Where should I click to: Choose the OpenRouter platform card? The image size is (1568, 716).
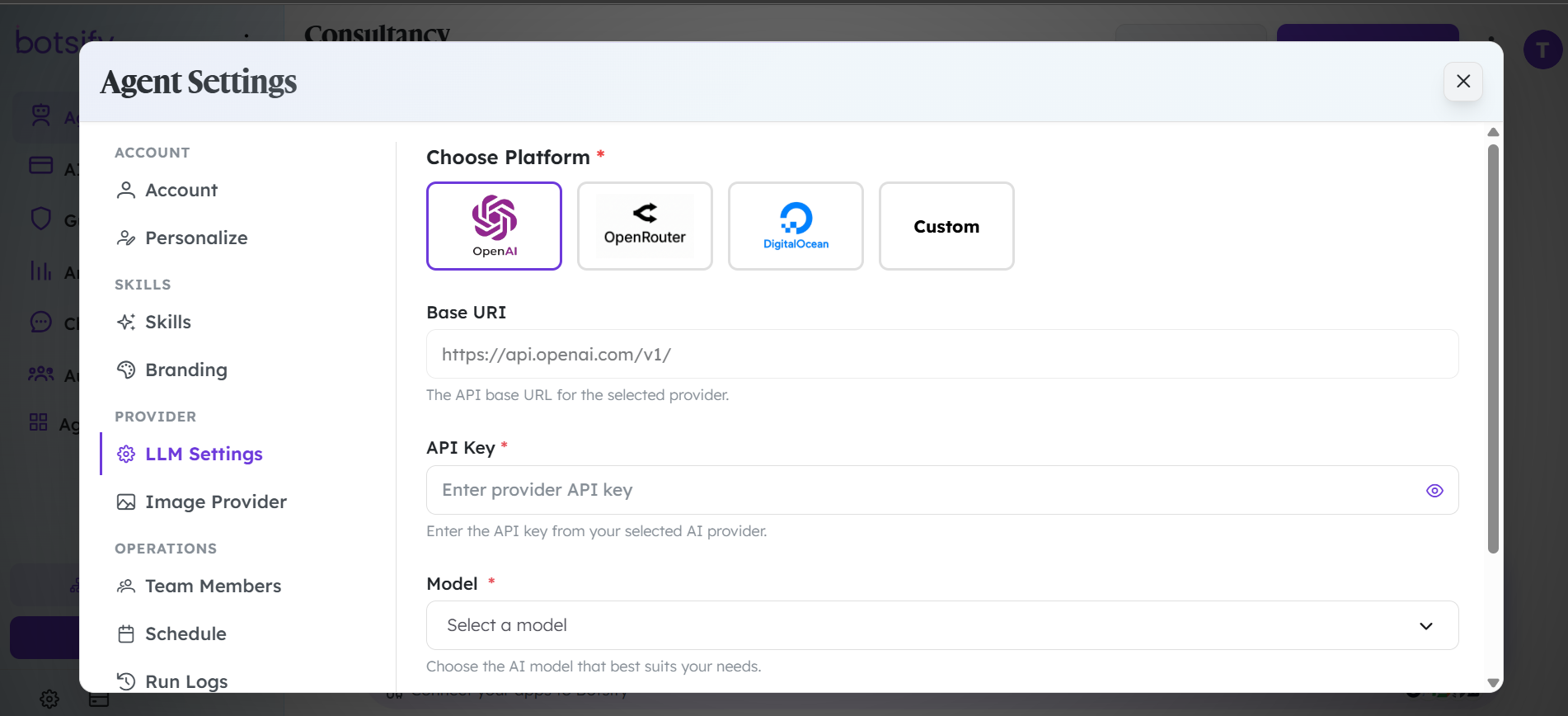click(x=645, y=226)
